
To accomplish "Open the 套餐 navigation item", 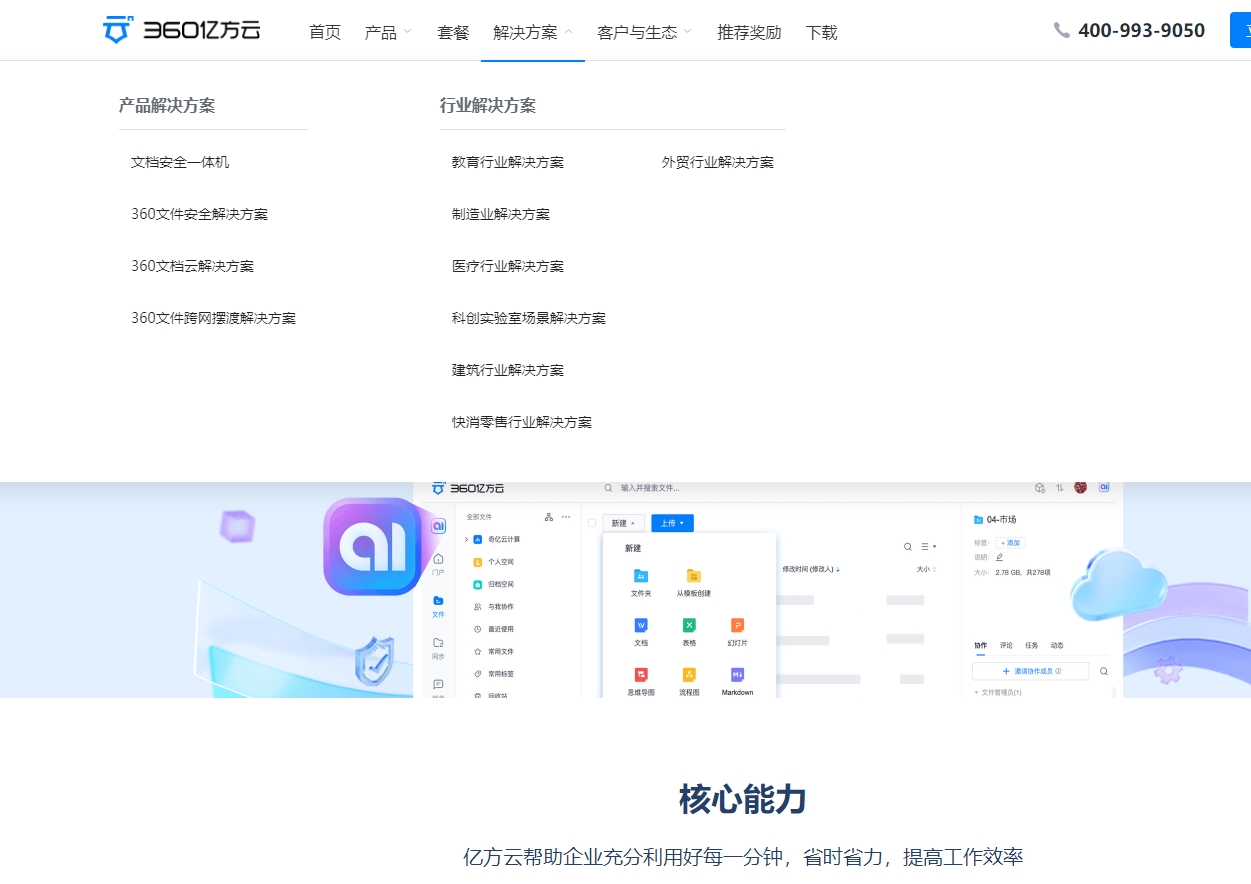I will [x=453, y=32].
